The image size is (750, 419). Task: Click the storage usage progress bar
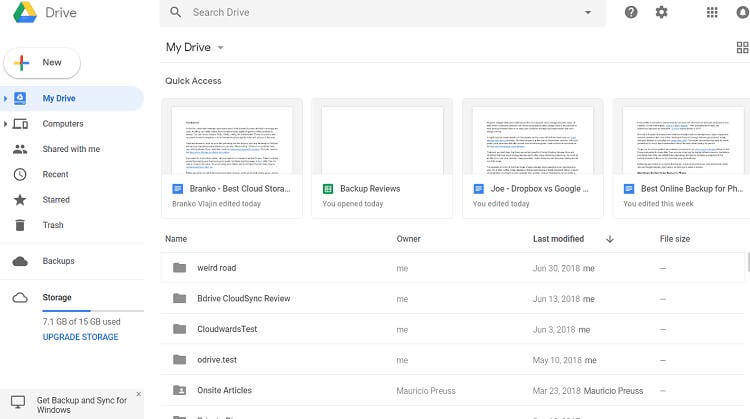coord(93,311)
